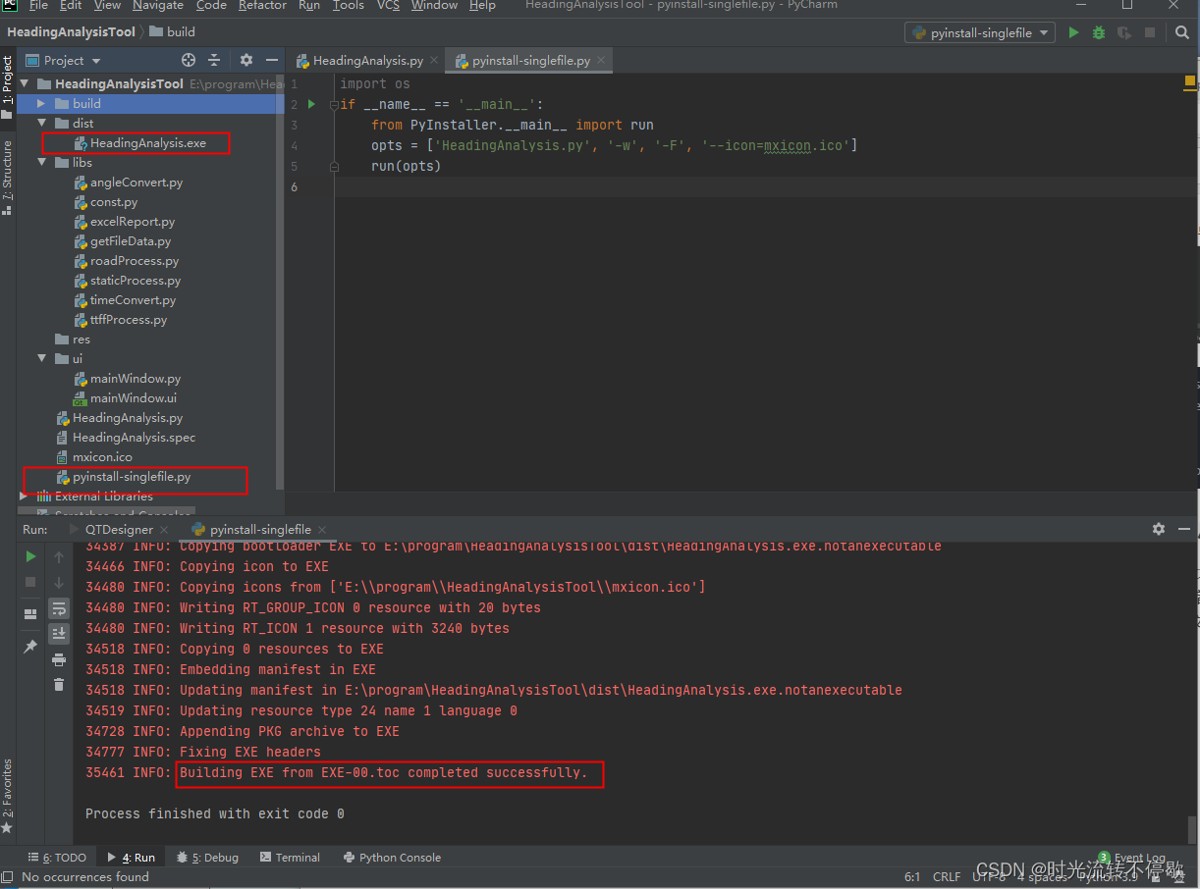This screenshot has height=889, width=1200.
Task: Switch to the HeadingAnalysis.py editor tab
Action: [x=367, y=61]
